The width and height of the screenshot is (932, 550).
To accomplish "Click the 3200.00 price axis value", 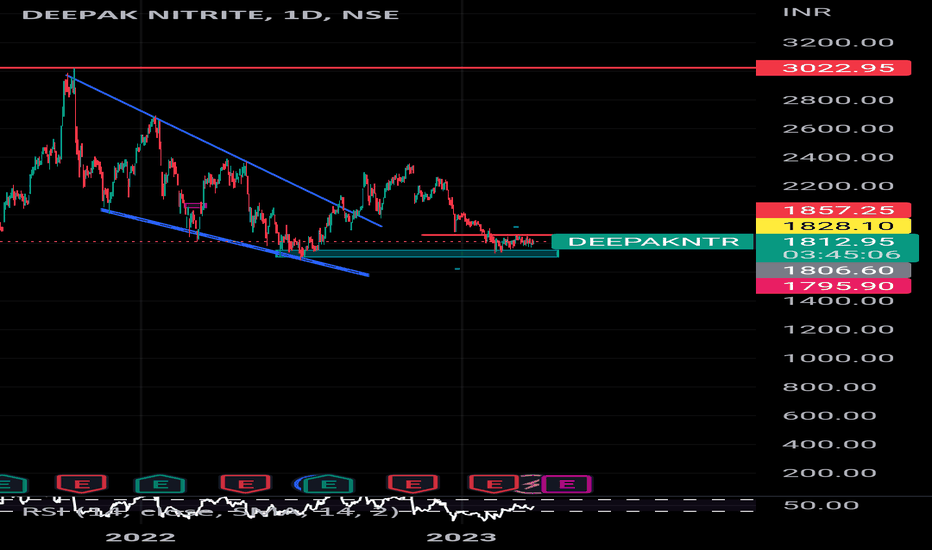I will click(x=838, y=42).
